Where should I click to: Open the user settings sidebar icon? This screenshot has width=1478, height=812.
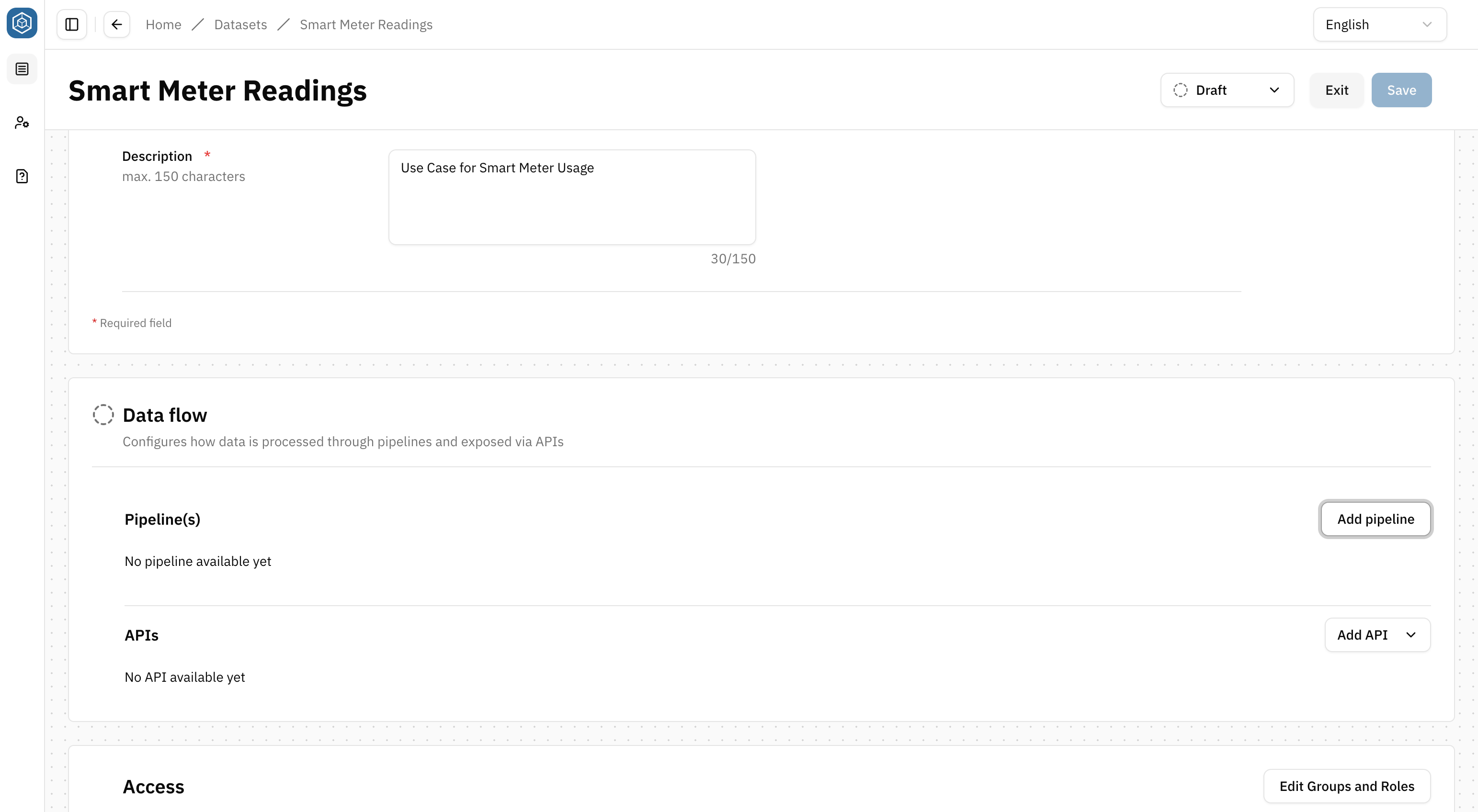pos(22,123)
